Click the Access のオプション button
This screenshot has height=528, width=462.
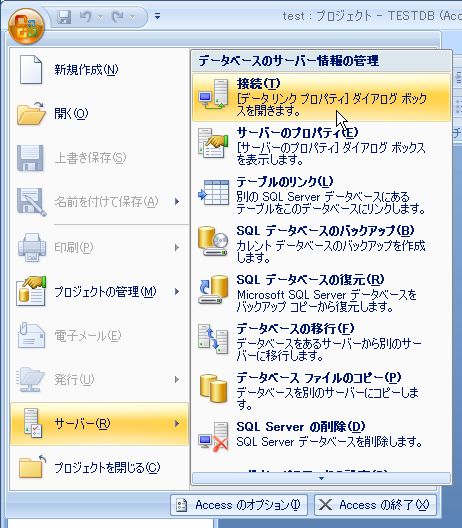pyautogui.click(x=239, y=505)
